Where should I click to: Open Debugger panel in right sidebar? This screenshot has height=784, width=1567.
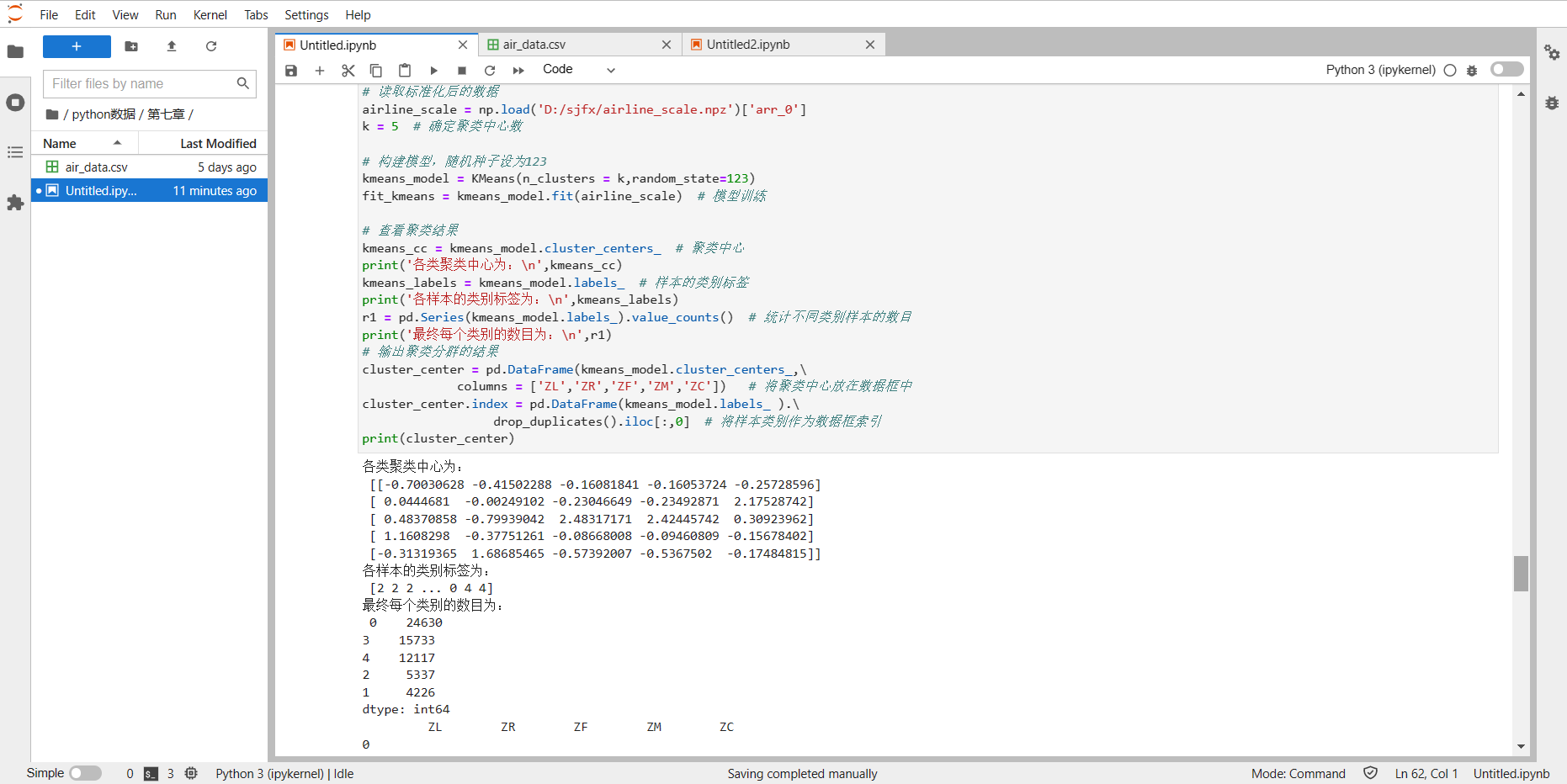coord(1552,103)
